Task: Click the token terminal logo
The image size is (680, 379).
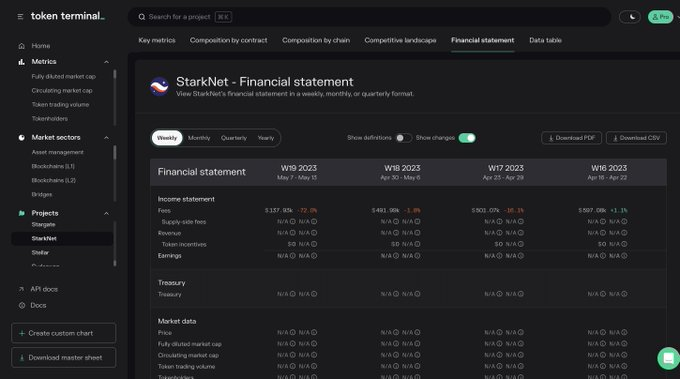Action: pos(68,16)
